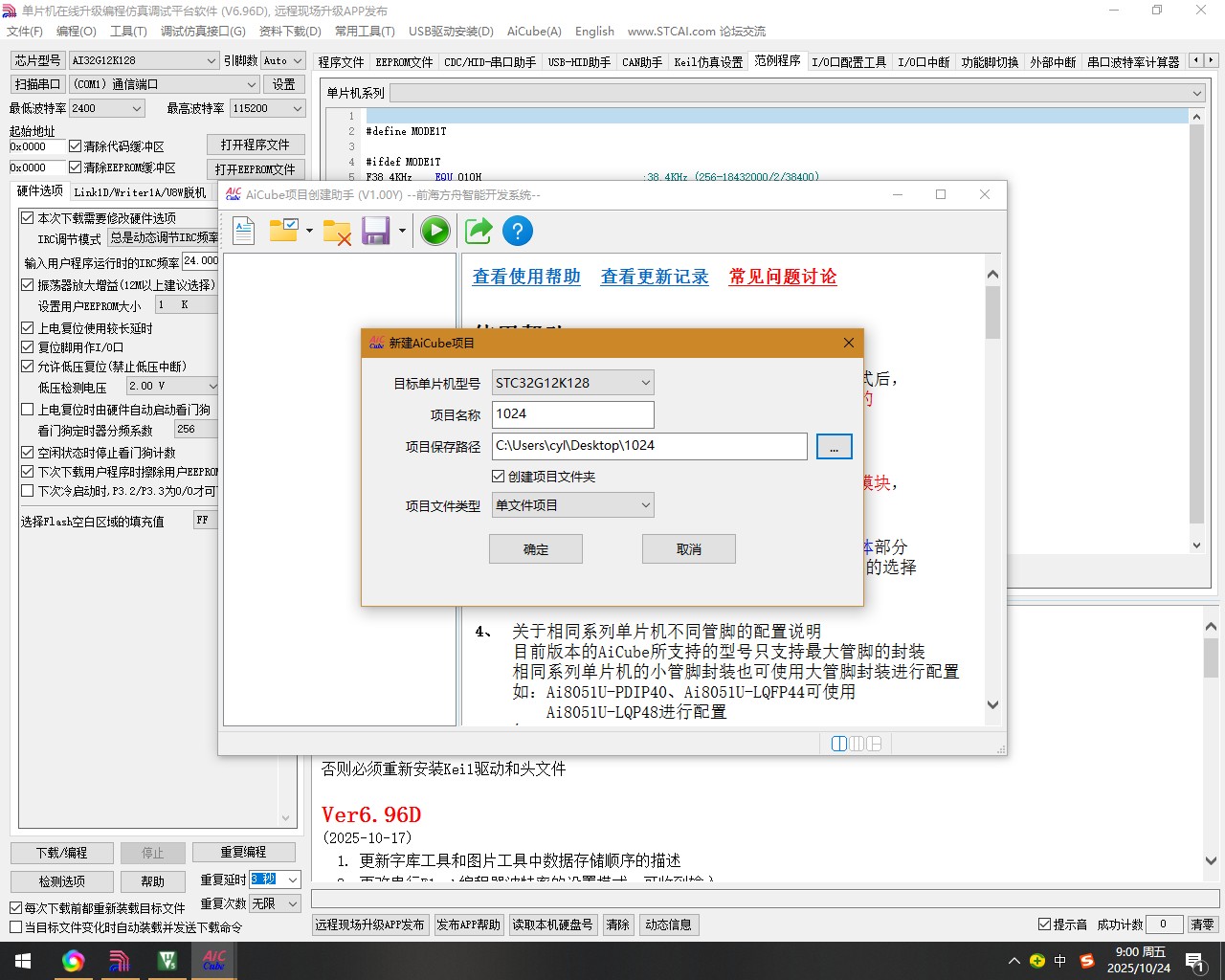The width and height of the screenshot is (1225, 980).
Task: Run code generation with green play icon
Action: click(x=434, y=230)
